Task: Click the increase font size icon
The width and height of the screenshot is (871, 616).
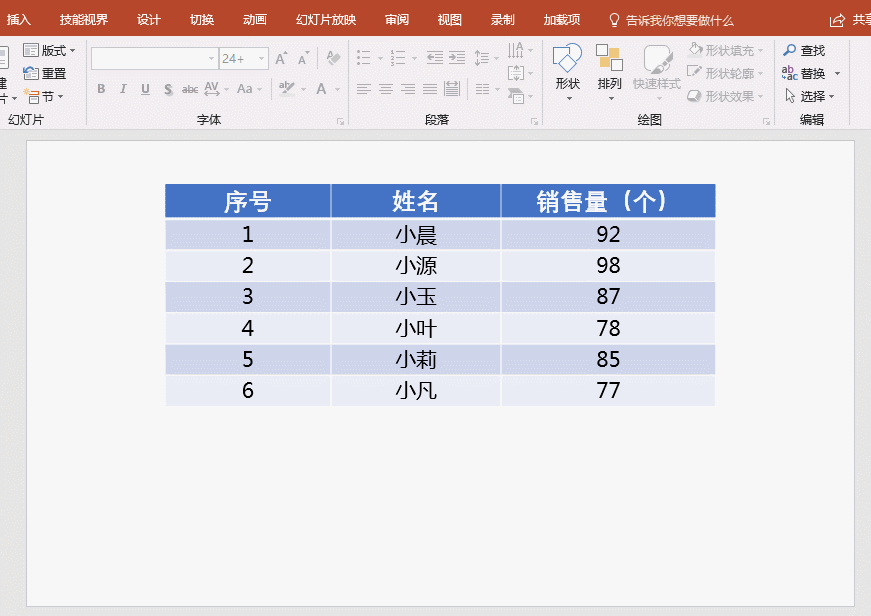Action: click(x=281, y=59)
